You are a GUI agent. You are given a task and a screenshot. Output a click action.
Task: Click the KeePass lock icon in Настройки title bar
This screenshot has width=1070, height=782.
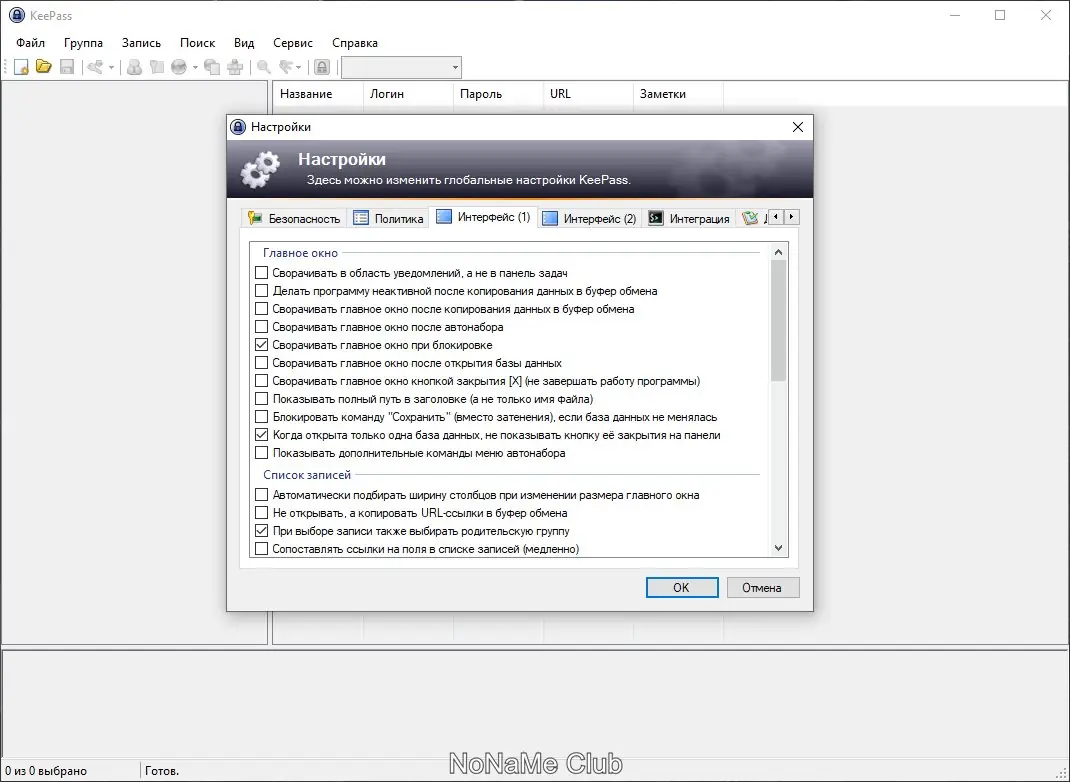pyautogui.click(x=237, y=127)
